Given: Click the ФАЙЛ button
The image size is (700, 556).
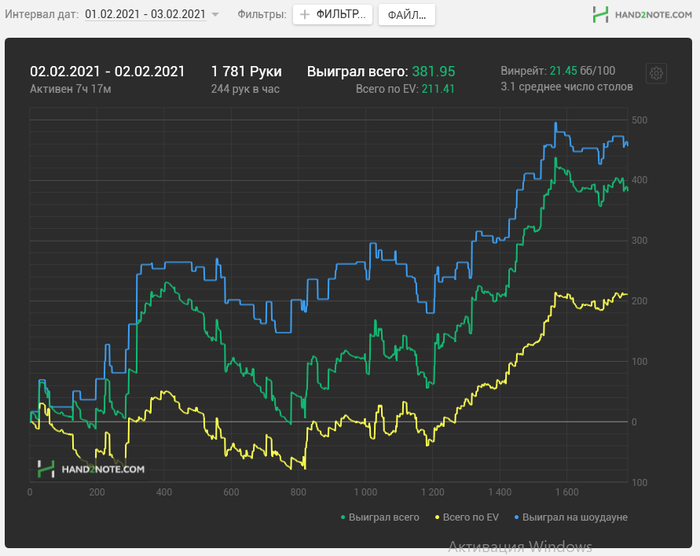Looking at the screenshot, I should tap(407, 15).
